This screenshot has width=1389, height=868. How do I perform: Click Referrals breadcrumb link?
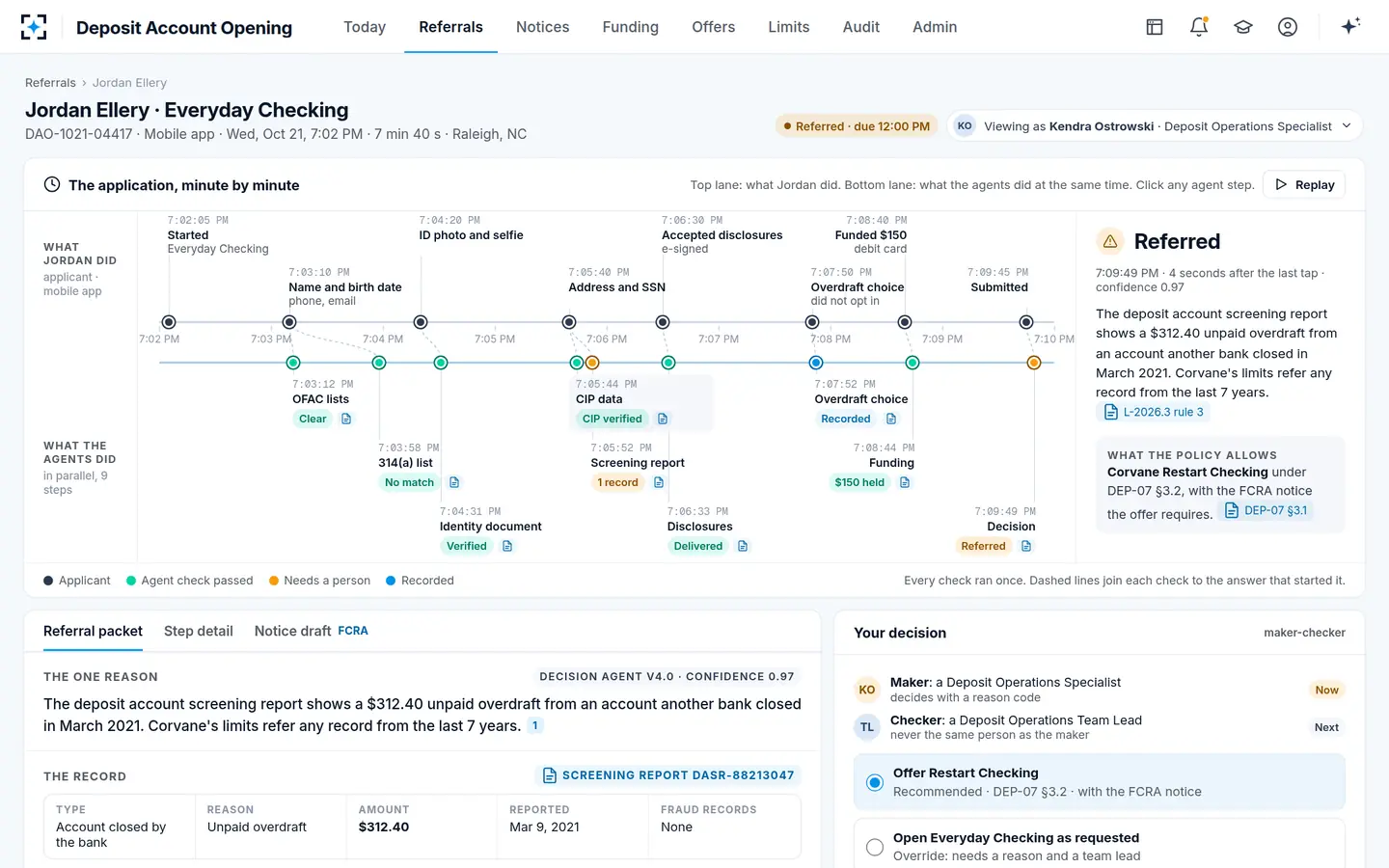(50, 83)
